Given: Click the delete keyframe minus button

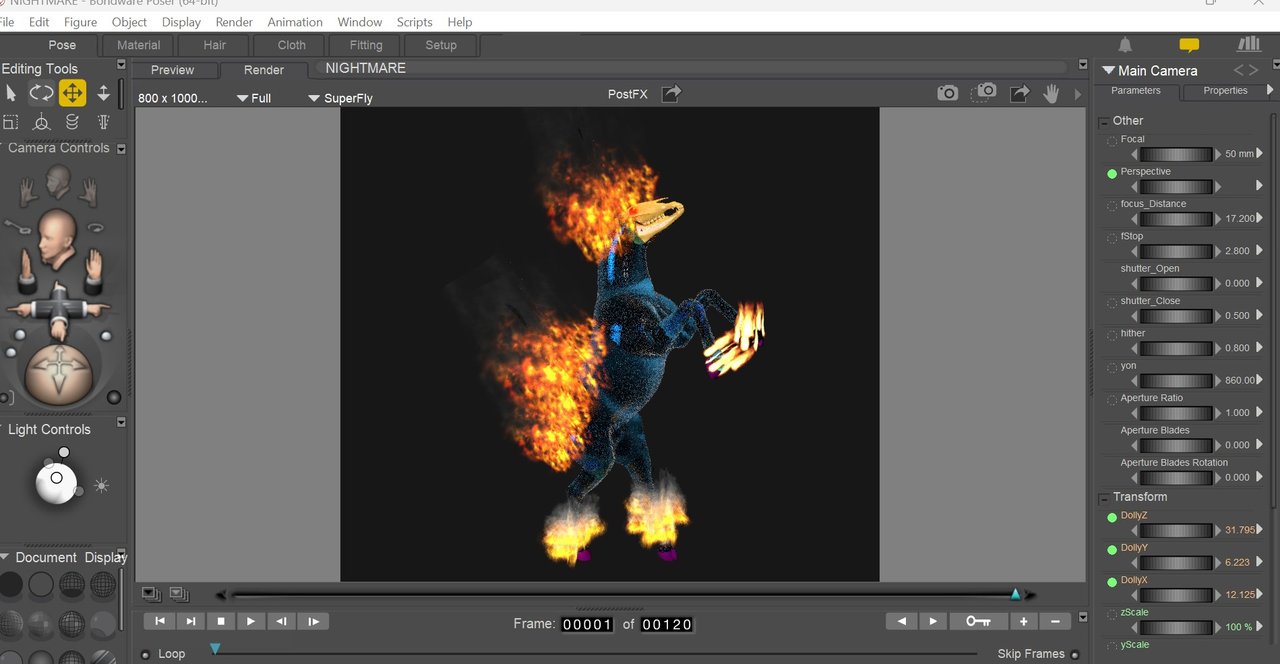Looking at the screenshot, I should pos(1055,621).
